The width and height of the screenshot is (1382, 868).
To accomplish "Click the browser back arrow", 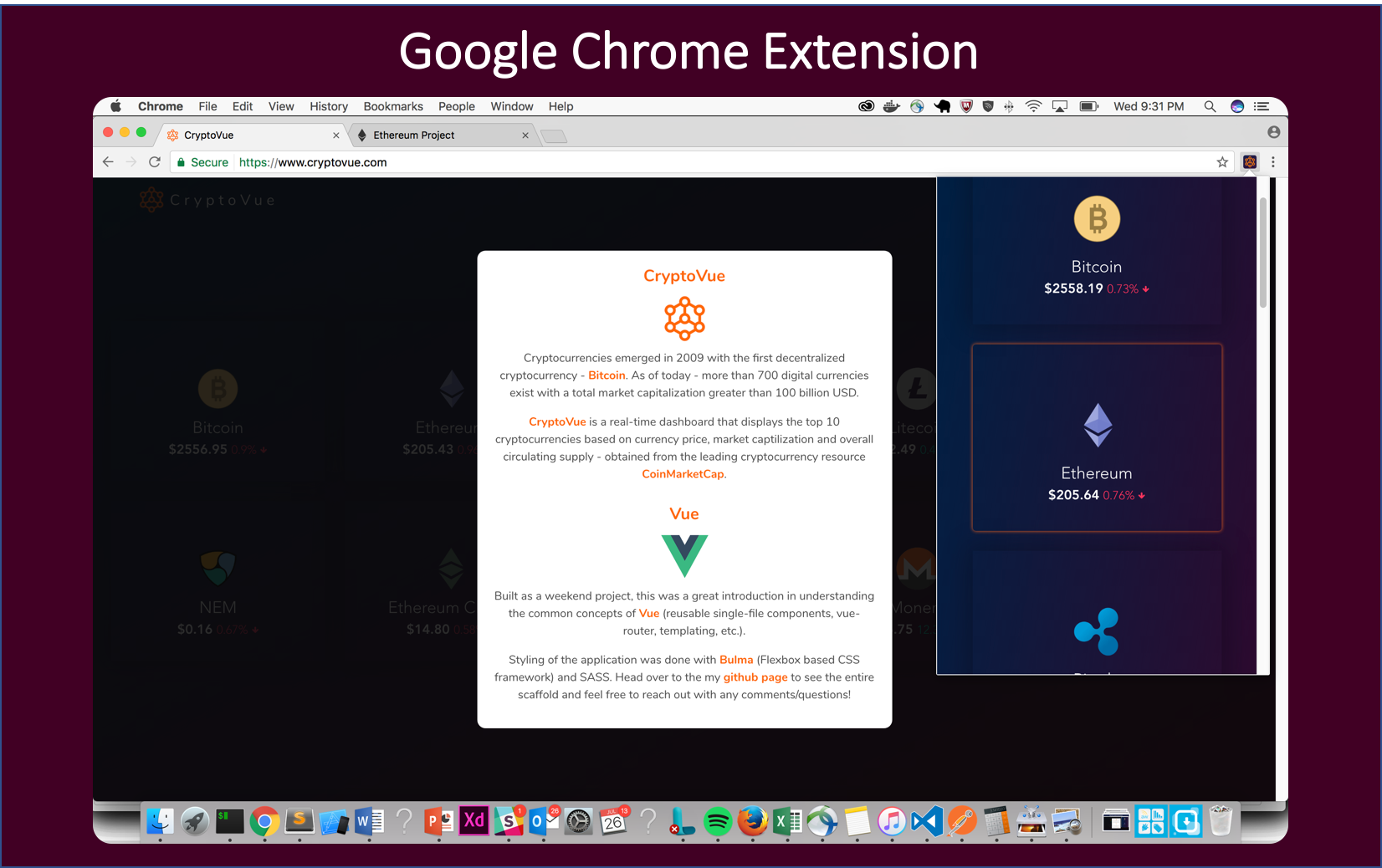I will [x=108, y=162].
